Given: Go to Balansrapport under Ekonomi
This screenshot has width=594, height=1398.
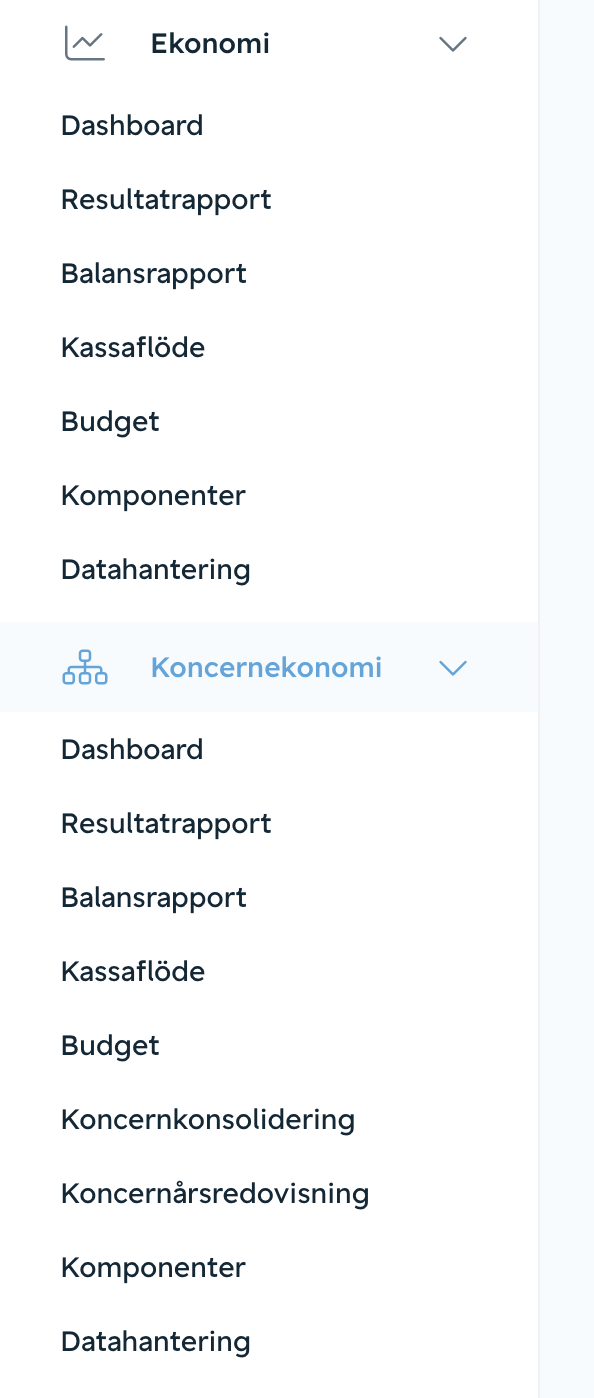Looking at the screenshot, I should tap(154, 274).
